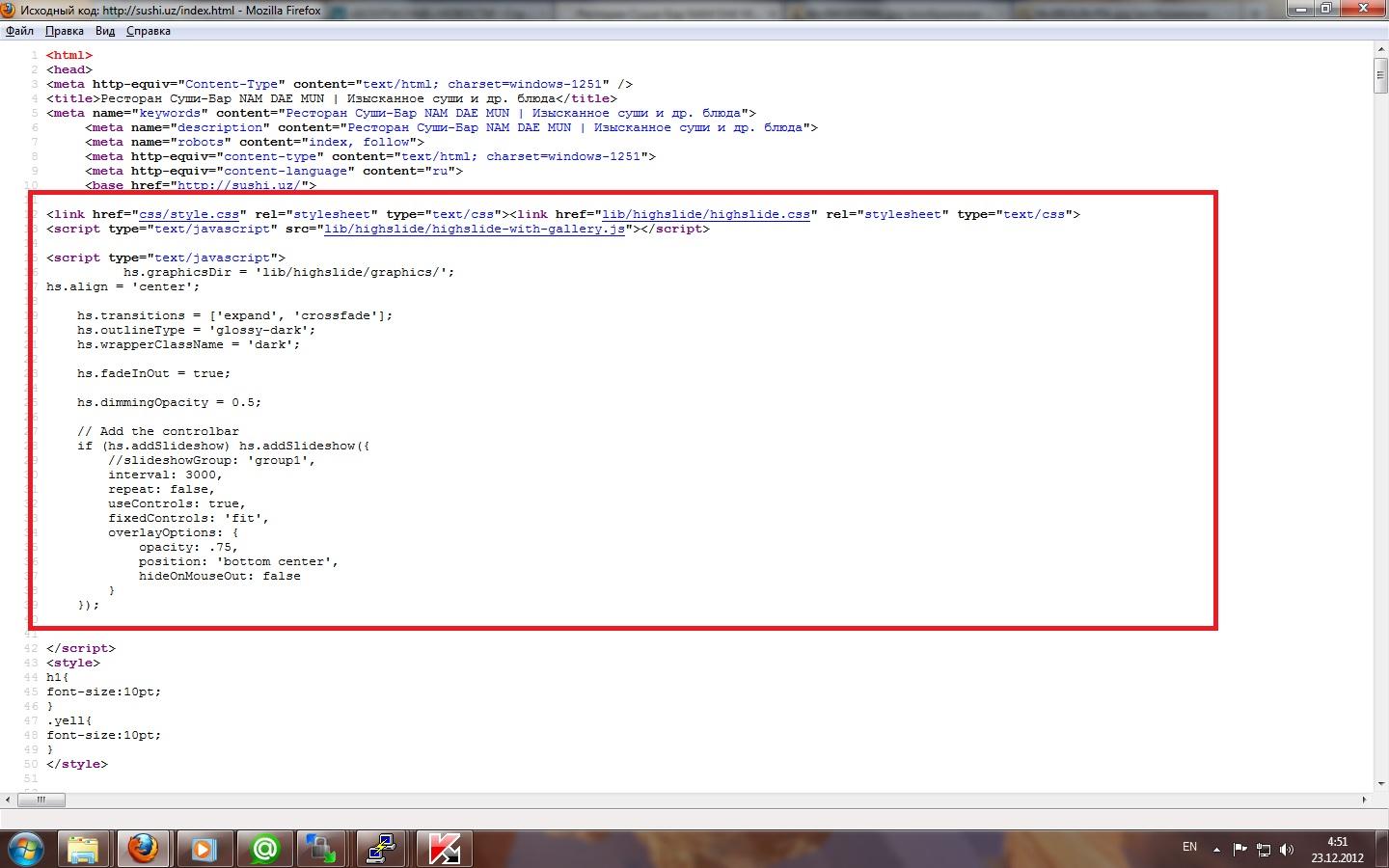The width and height of the screenshot is (1389, 868).
Task: Switch to Firefox on the taskbar
Action: click(x=144, y=849)
